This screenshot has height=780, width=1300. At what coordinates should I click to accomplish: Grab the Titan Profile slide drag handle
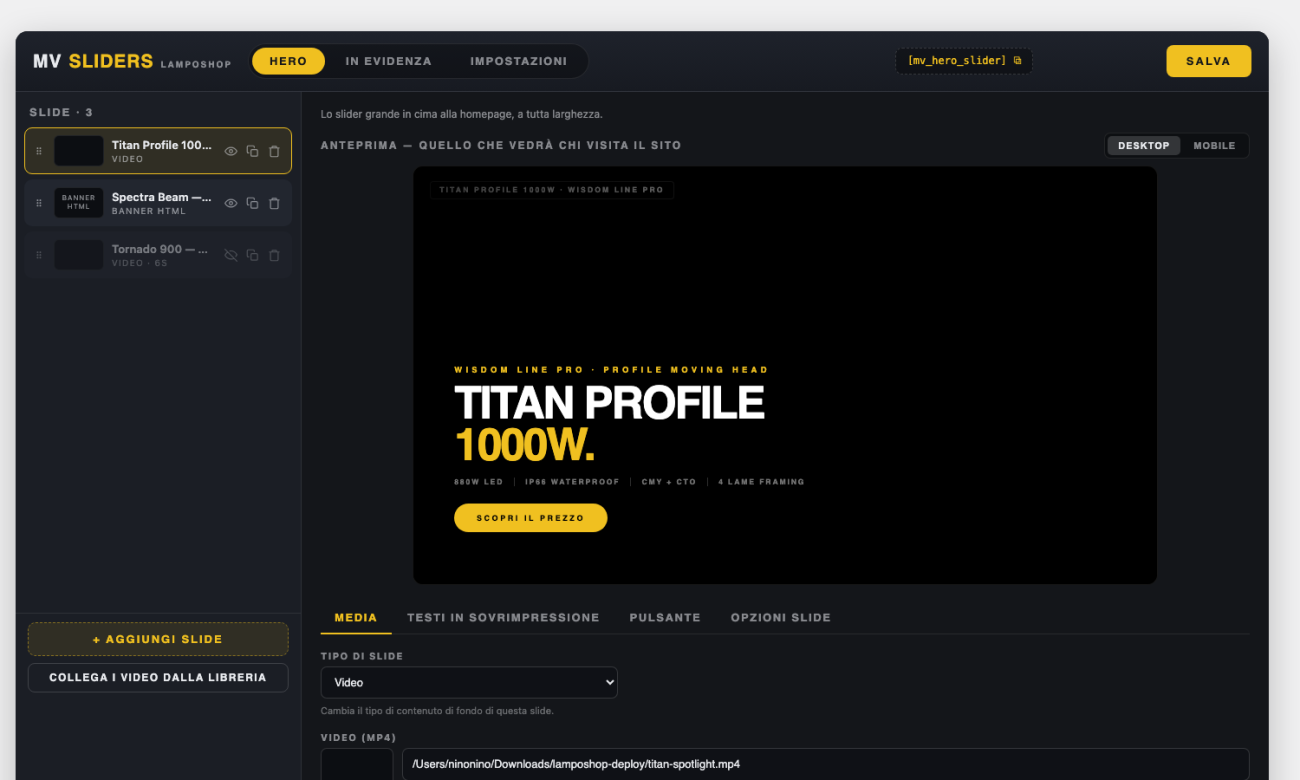click(x=39, y=151)
